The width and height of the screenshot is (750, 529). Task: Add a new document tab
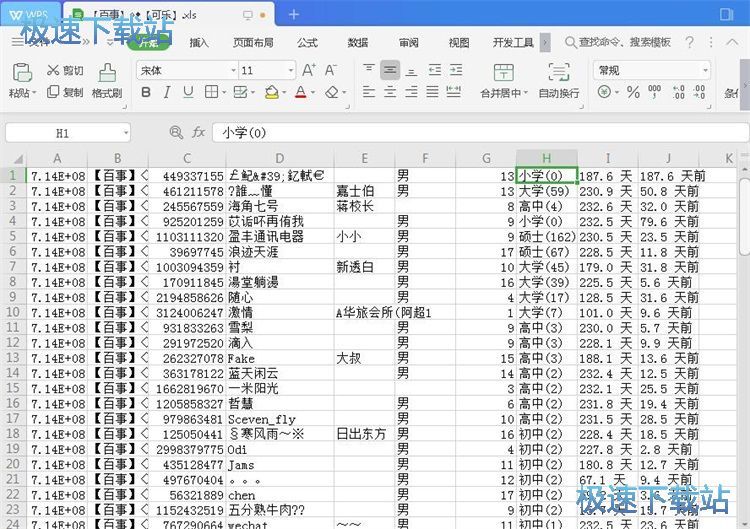pyautogui.click(x=294, y=15)
